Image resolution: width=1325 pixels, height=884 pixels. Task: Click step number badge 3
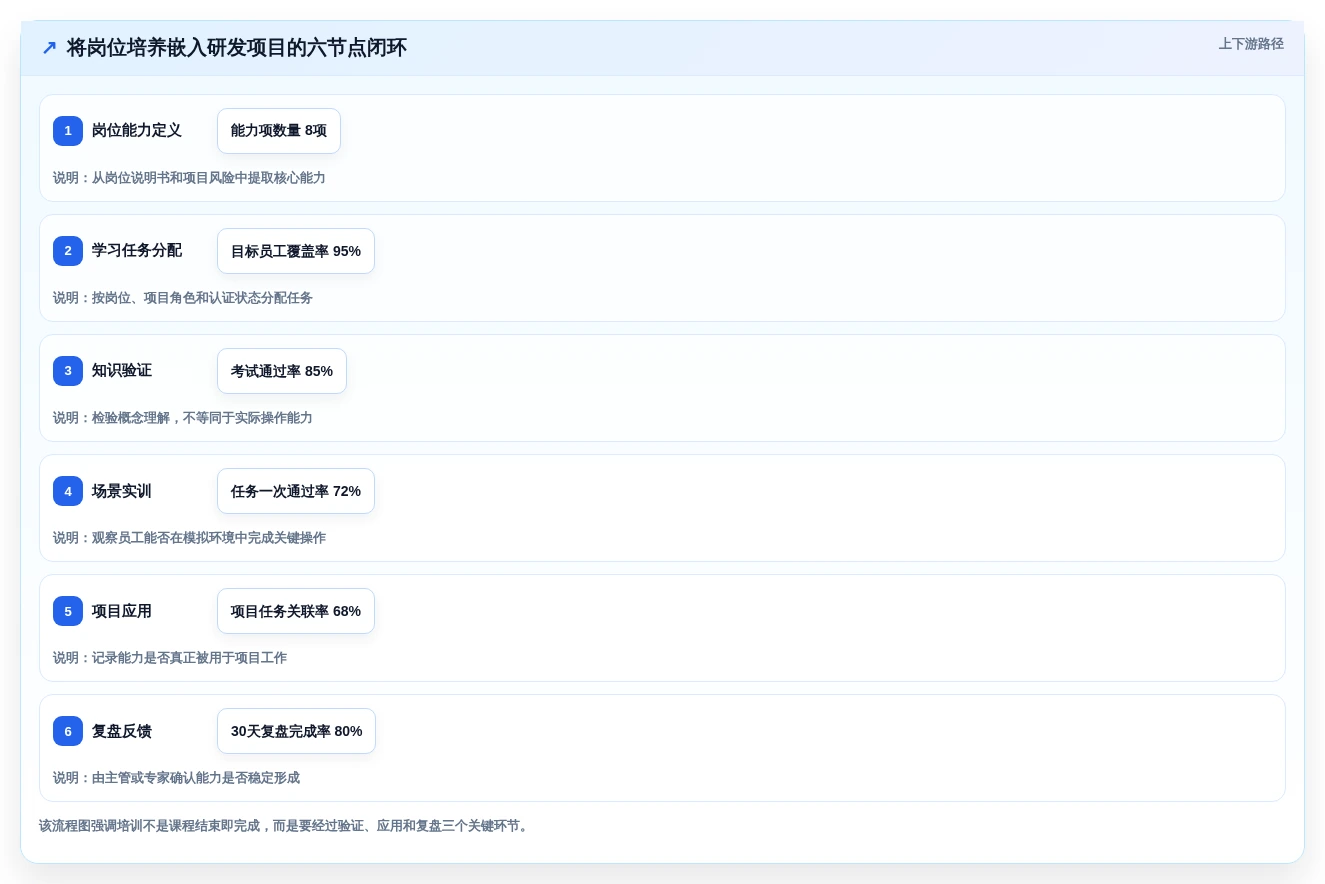click(x=68, y=371)
